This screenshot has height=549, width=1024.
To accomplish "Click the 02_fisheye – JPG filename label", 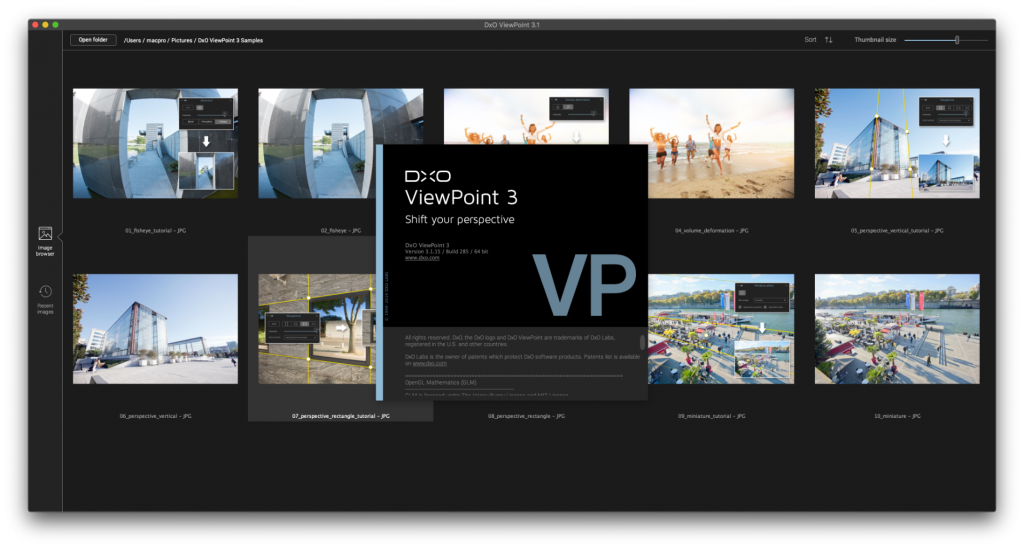I will click(341, 230).
